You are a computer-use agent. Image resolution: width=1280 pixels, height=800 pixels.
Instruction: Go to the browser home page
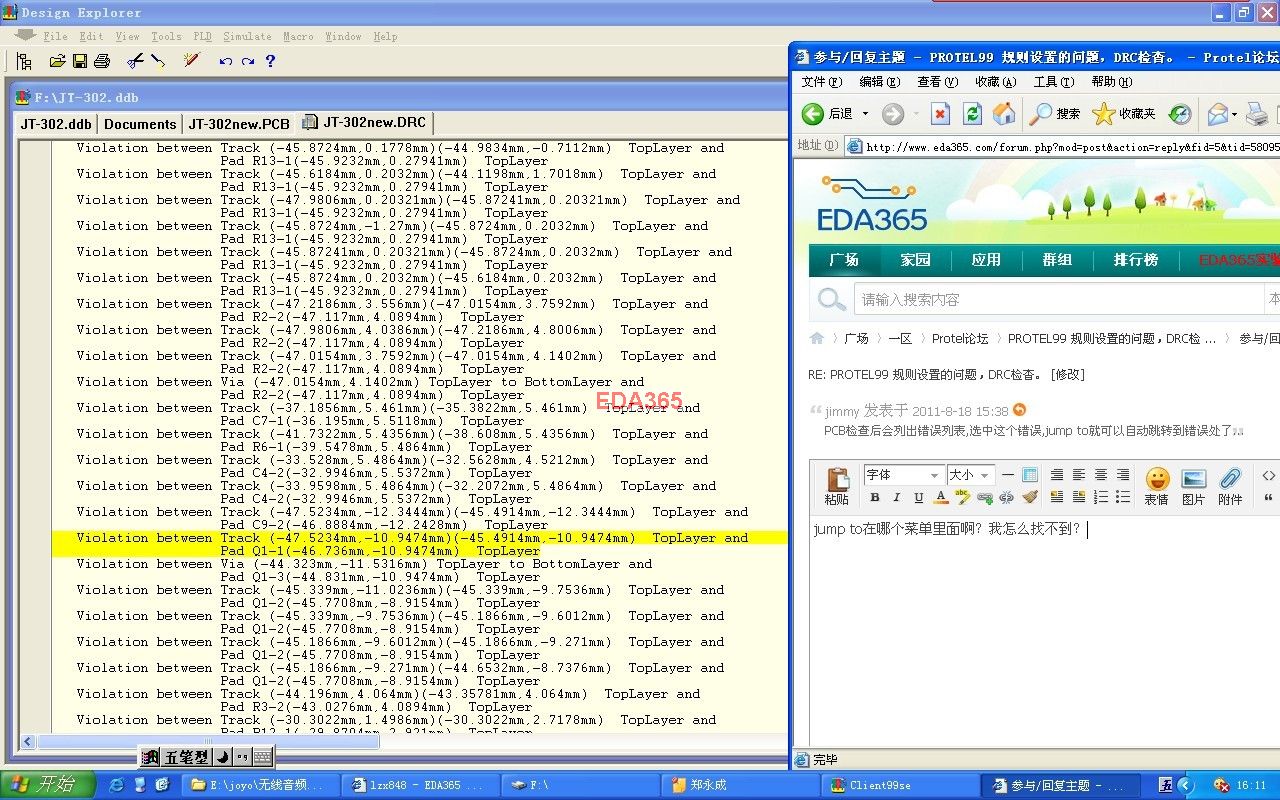tap(1004, 114)
